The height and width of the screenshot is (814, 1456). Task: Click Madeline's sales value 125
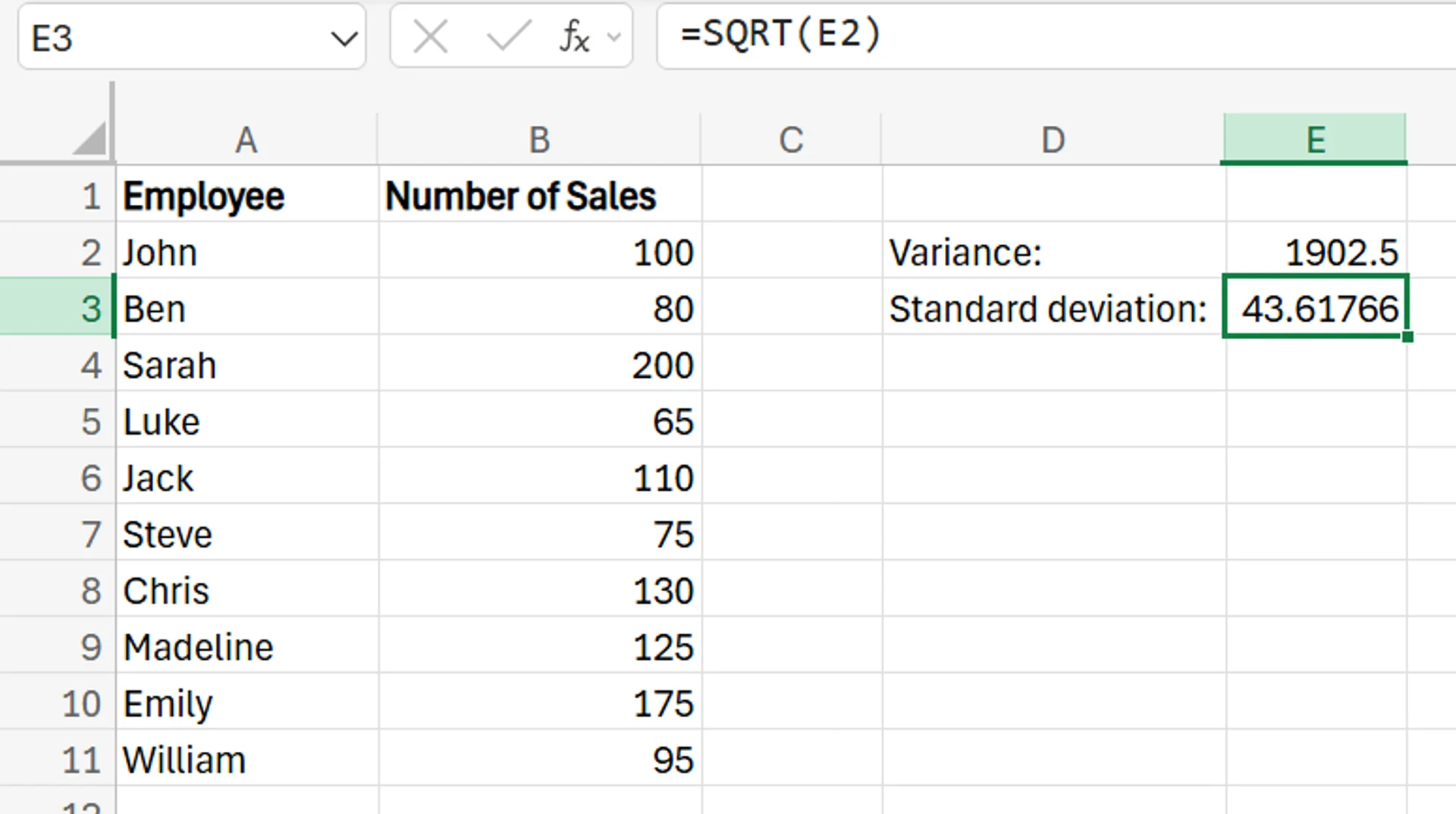(540, 646)
